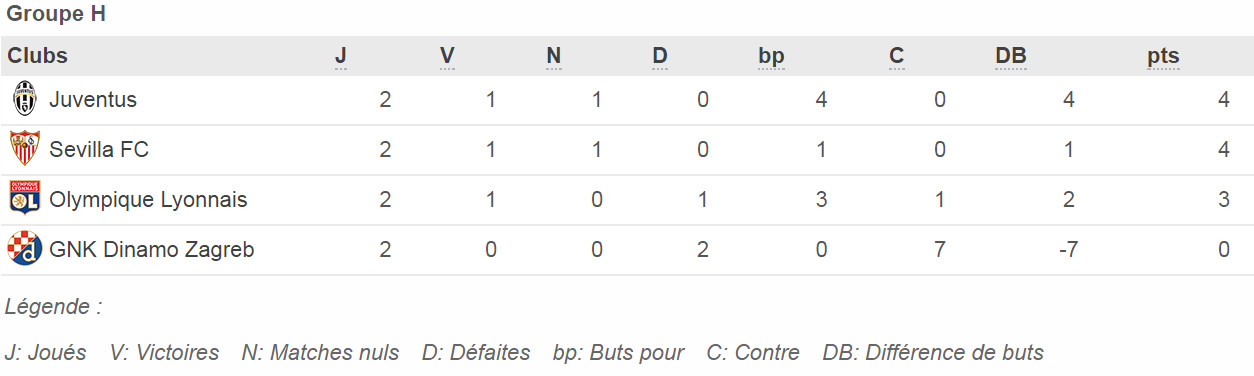
Task: Click the V column header abbreviation
Action: pyautogui.click(x=447, y=56)
